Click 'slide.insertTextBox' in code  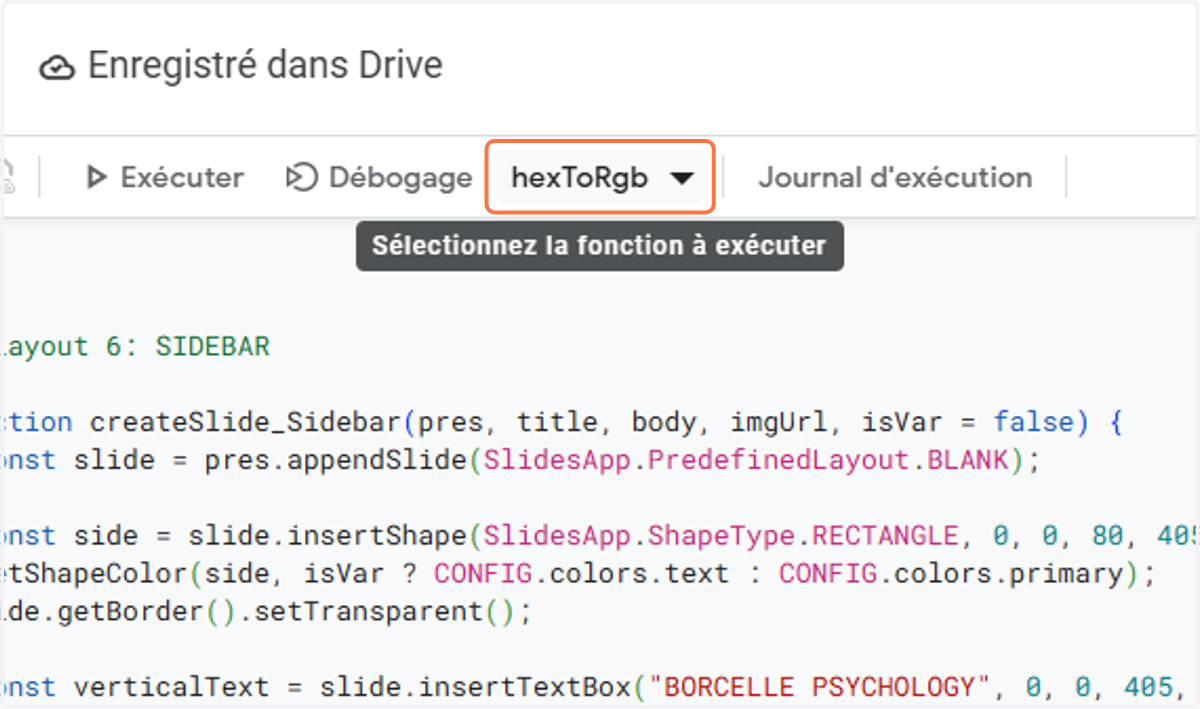[x=475, y=688]
